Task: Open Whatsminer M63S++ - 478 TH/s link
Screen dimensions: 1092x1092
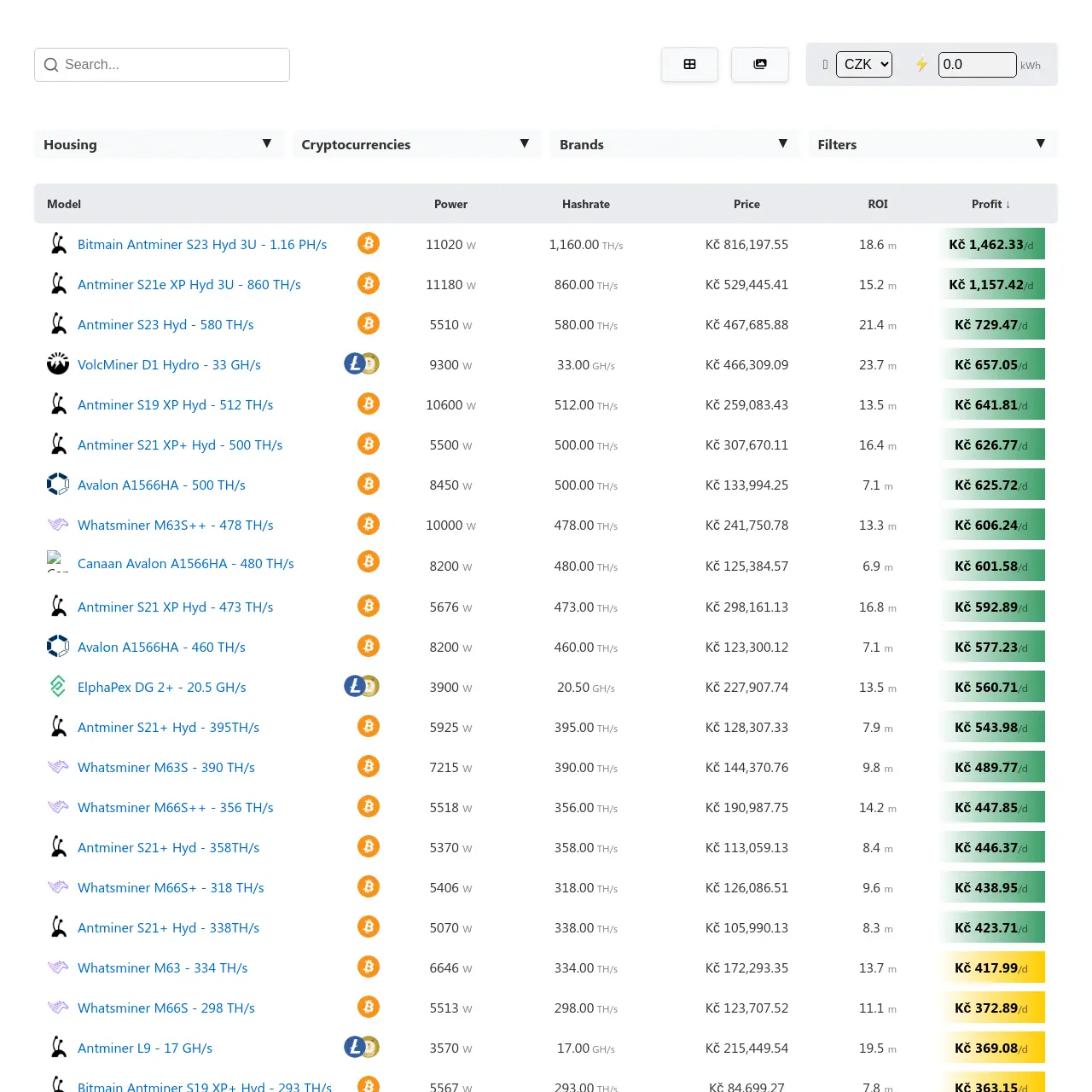Action: (x=176, y=525)
